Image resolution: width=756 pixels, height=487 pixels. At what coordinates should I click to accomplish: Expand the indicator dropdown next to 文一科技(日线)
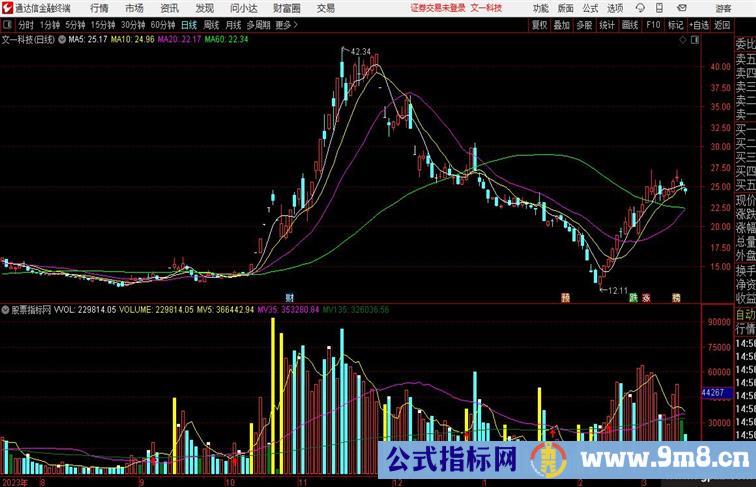click(x=62, y=40)
